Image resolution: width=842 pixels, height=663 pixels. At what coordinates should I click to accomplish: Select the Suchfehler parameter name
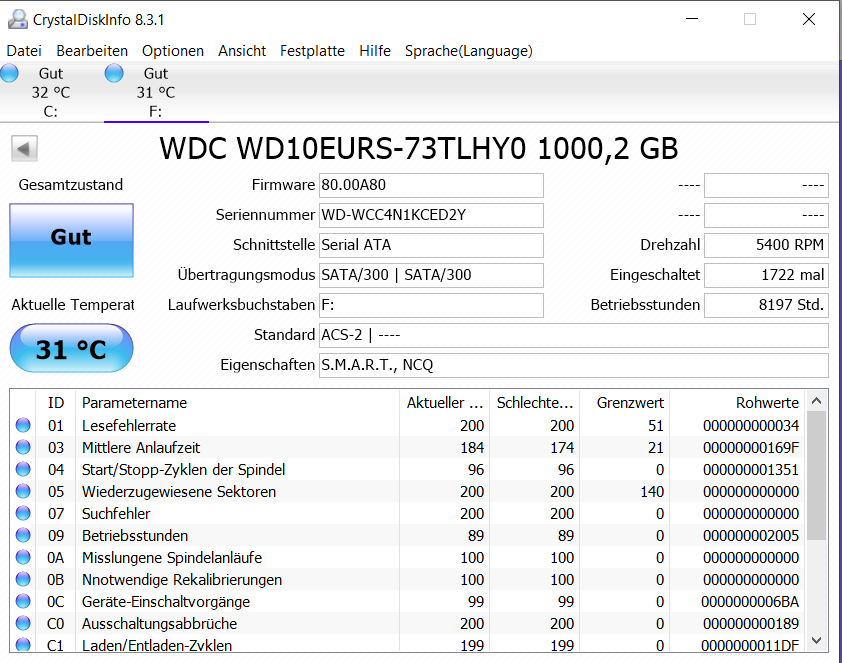[116, 514]
